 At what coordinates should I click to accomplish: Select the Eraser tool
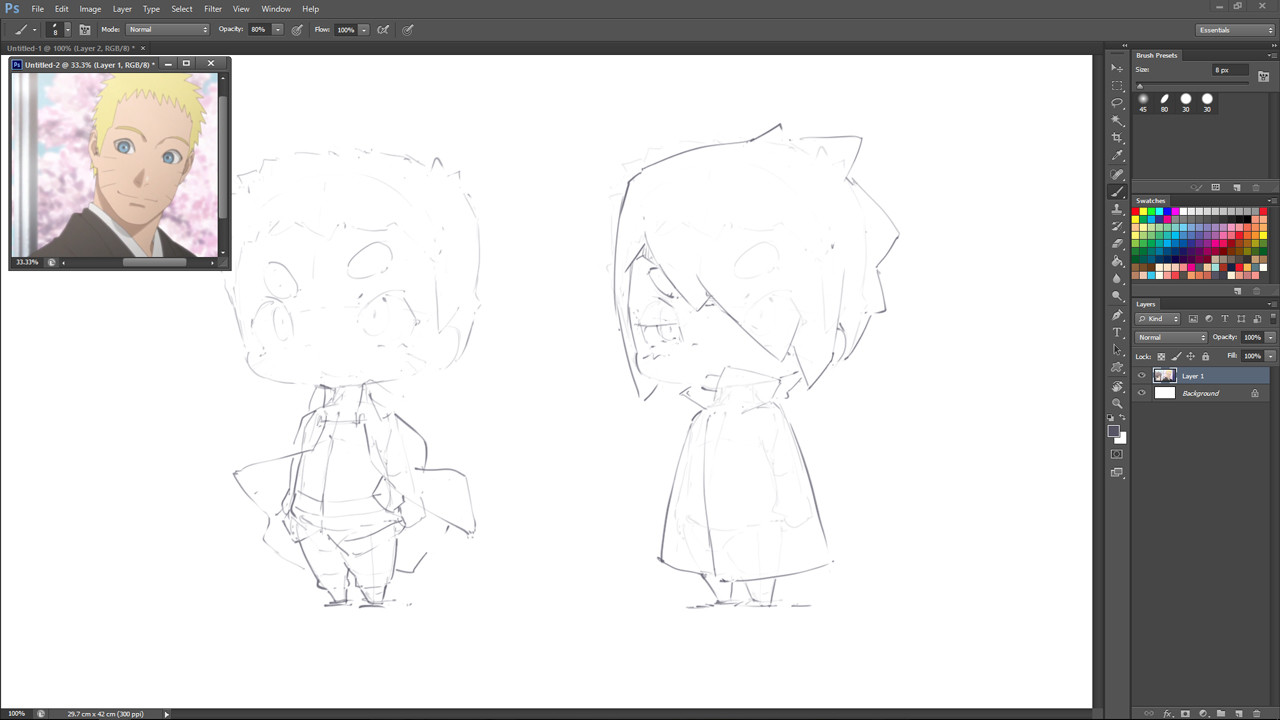tap(1117, 244)
